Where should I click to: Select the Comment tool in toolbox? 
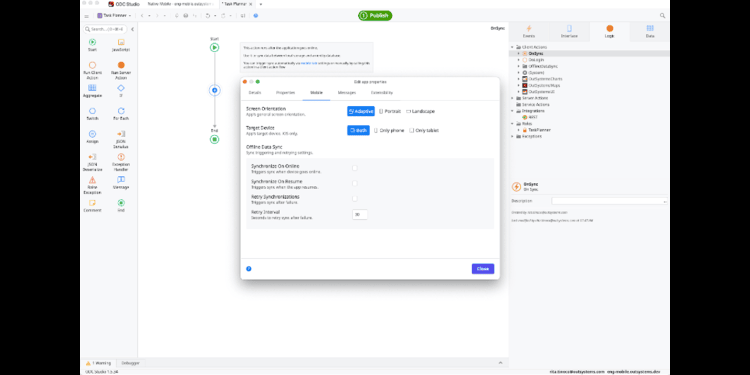click(92, 206)
